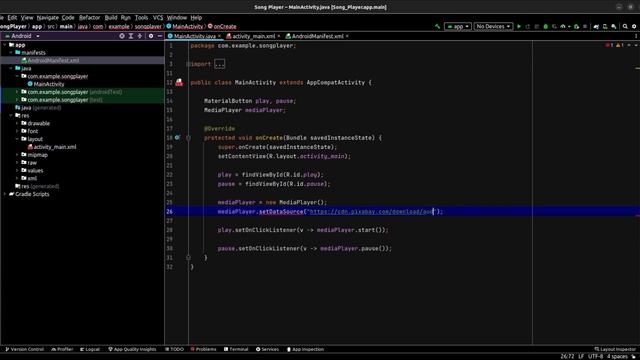Open the Logcat tool window

point(90,349)
